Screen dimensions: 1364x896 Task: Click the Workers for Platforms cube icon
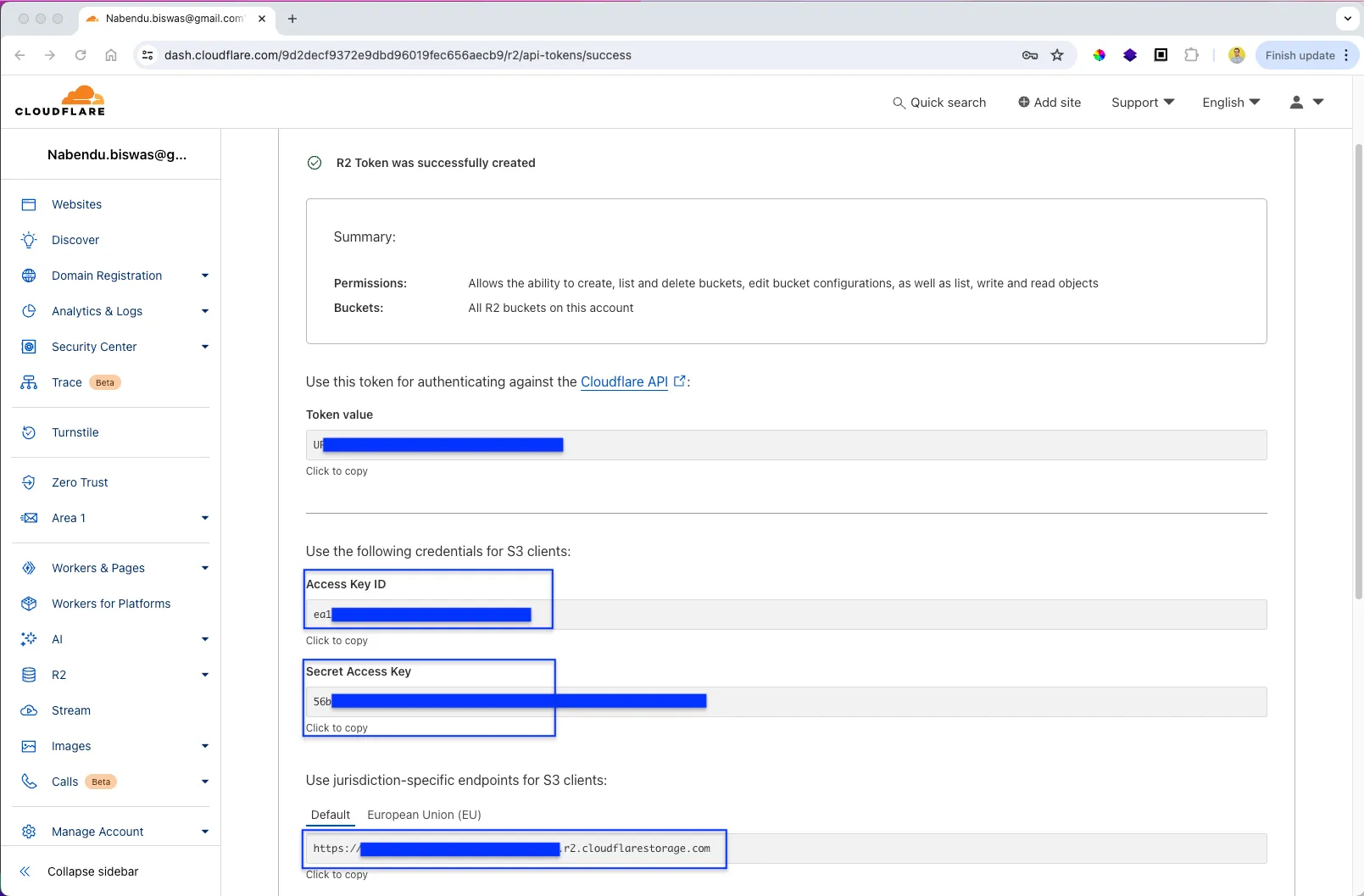29,604
